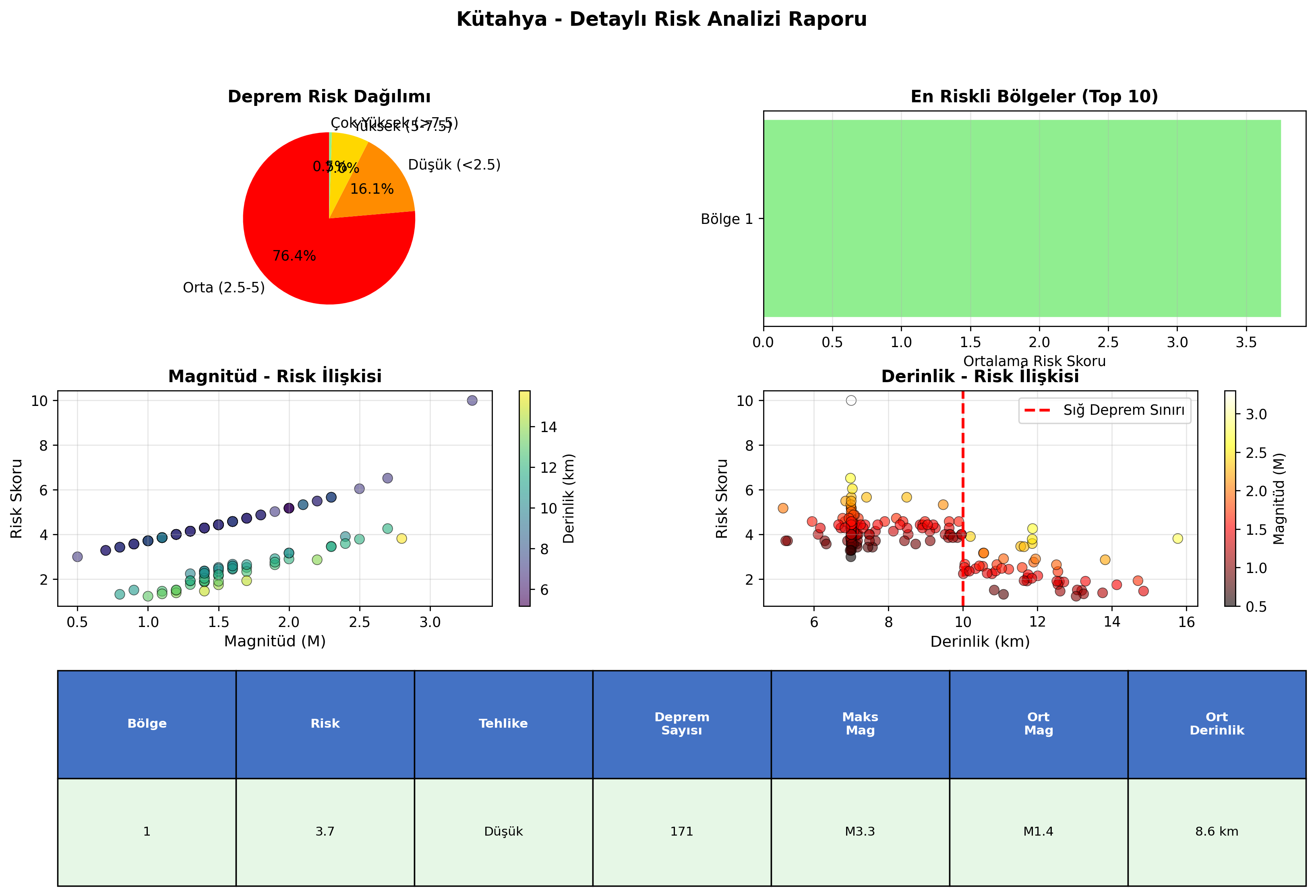Click the 'Bölge 1' y-axis tick label
The image size is (1316, 896).
click(726, 219)
